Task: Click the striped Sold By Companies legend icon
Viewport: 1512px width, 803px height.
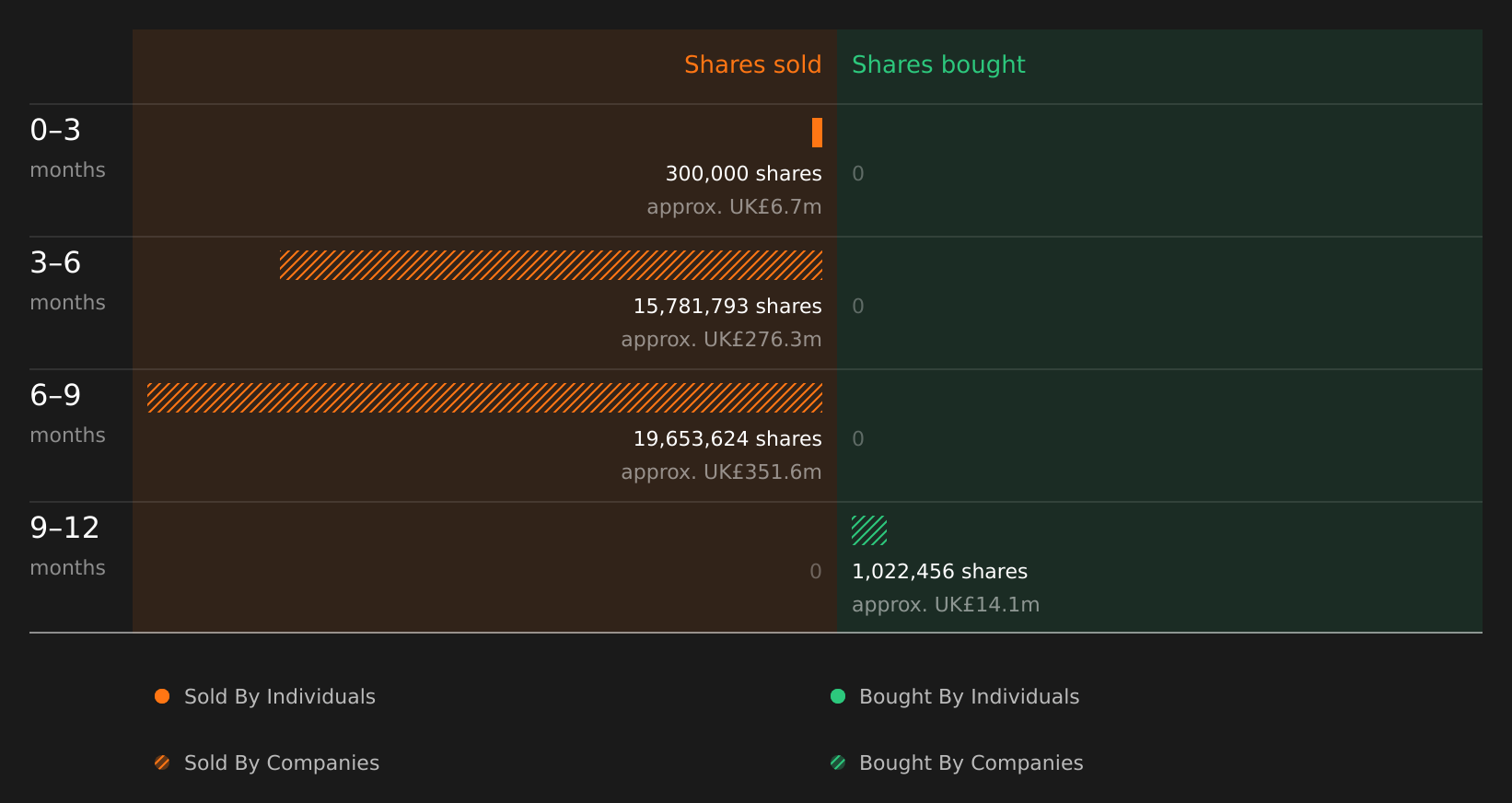Action: tap(162, 762)
